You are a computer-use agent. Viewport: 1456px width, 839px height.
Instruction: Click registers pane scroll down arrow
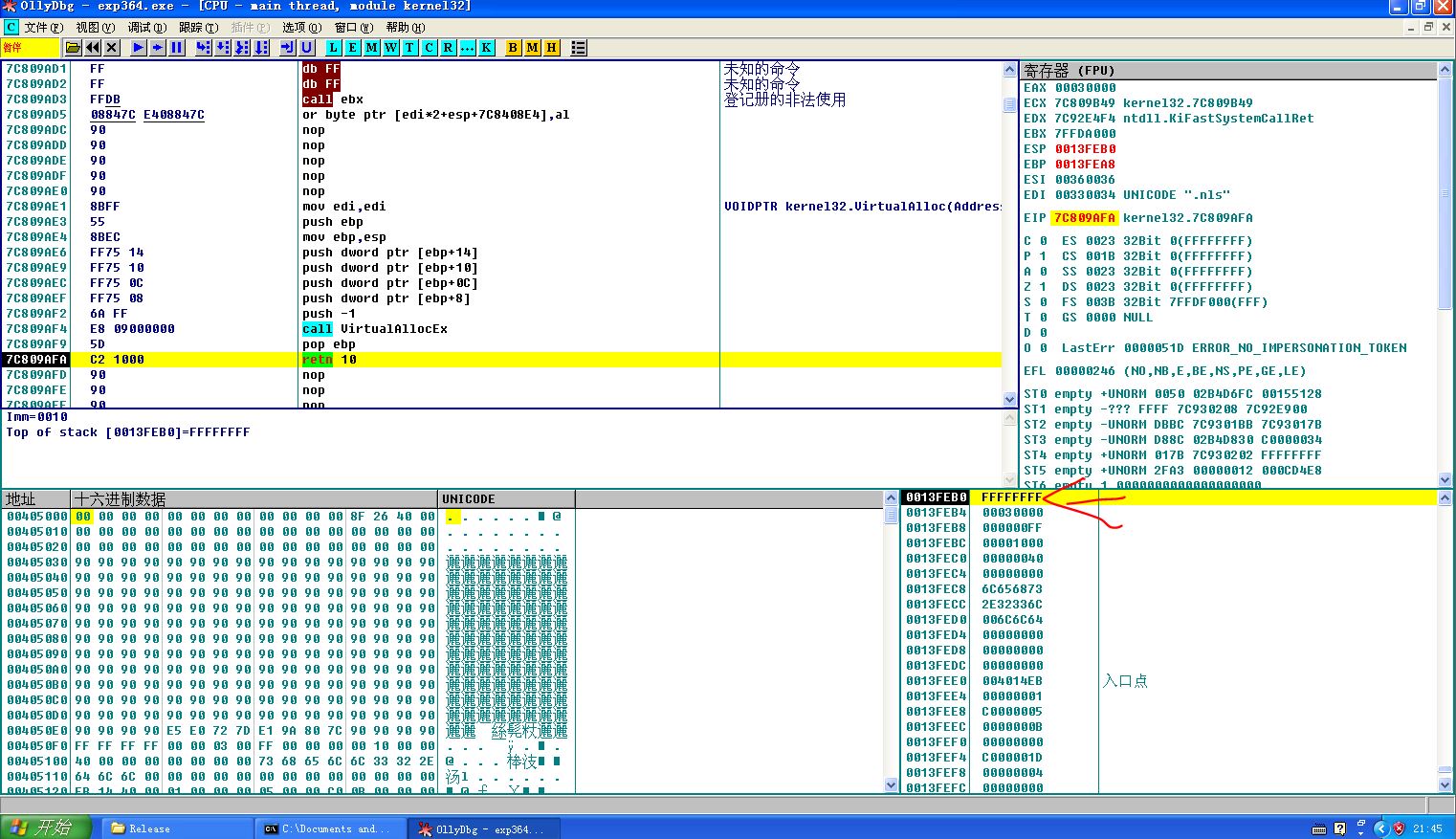(1445, 479)
